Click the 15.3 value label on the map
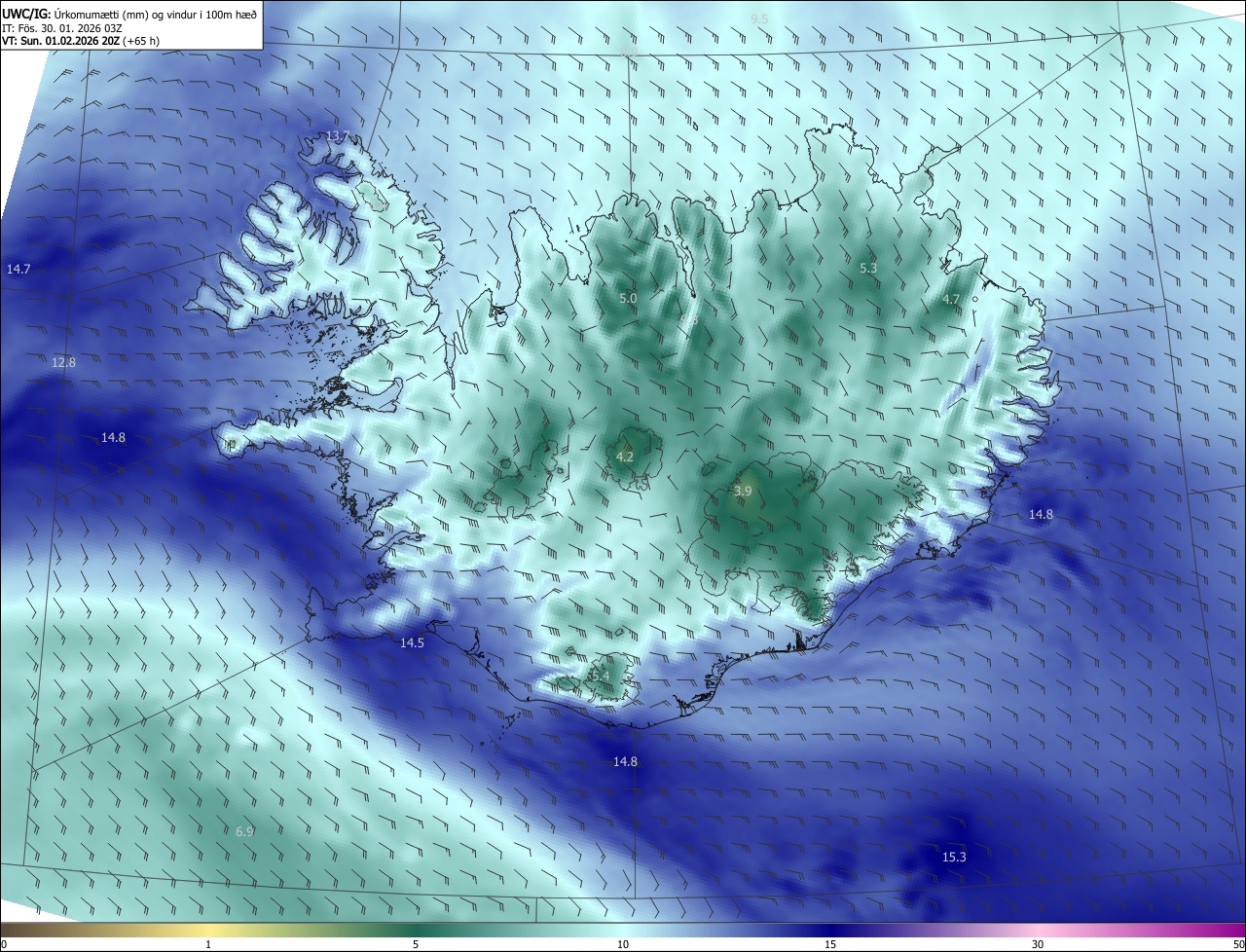 coord(954,858)
